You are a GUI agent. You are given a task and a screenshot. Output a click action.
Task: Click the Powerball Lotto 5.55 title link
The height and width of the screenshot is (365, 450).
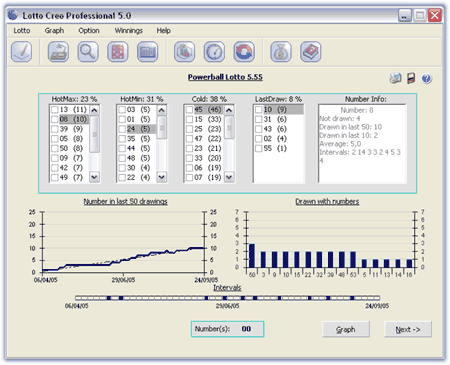tap(225, 77)
